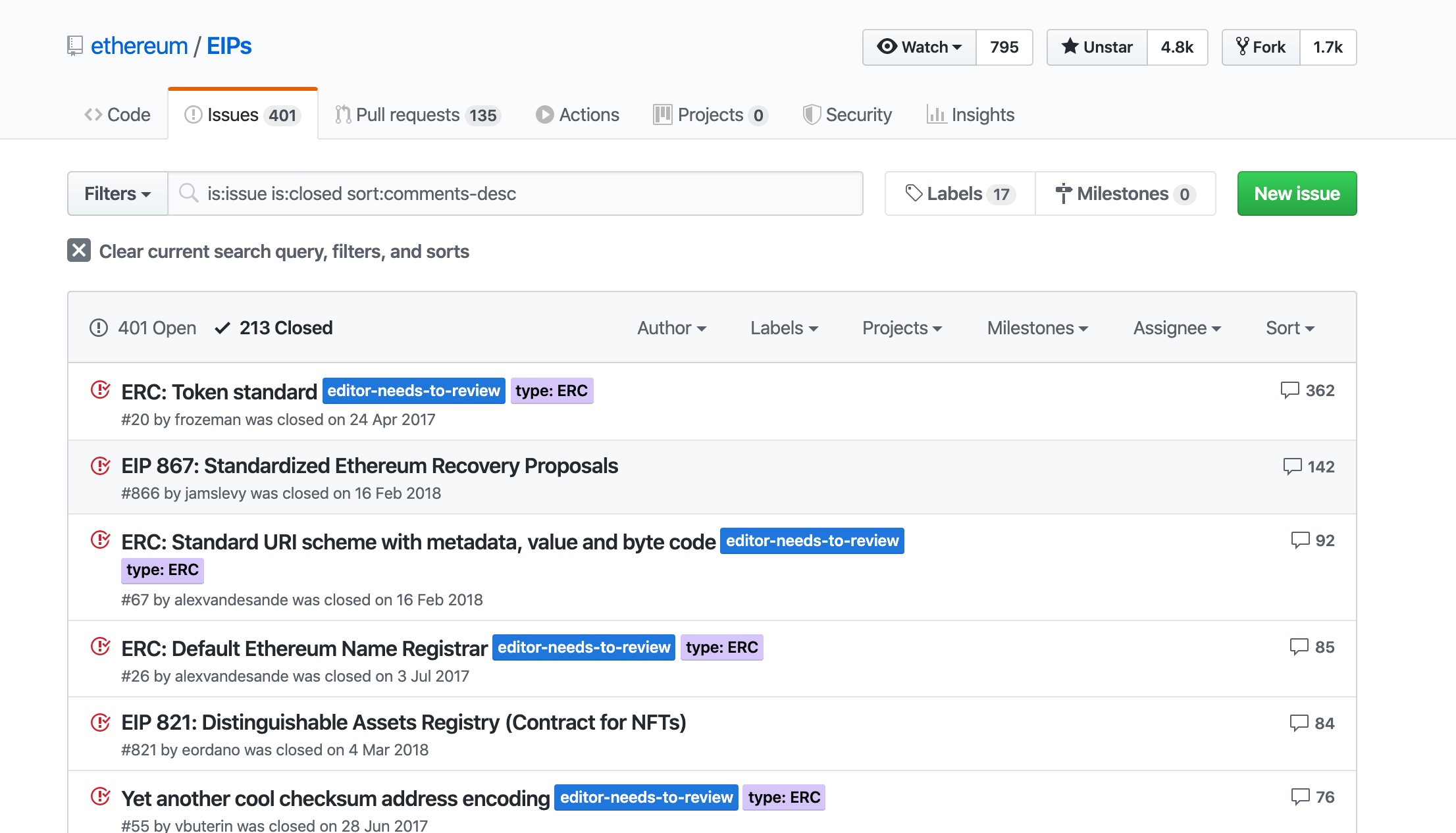Click type: ERC label on checksum address encoding issue
Screen dimensions: 1456x833
784,797
